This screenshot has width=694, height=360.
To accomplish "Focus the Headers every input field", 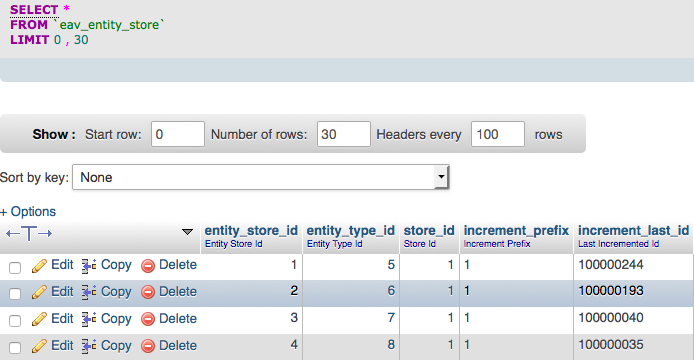I will (498, 134).
